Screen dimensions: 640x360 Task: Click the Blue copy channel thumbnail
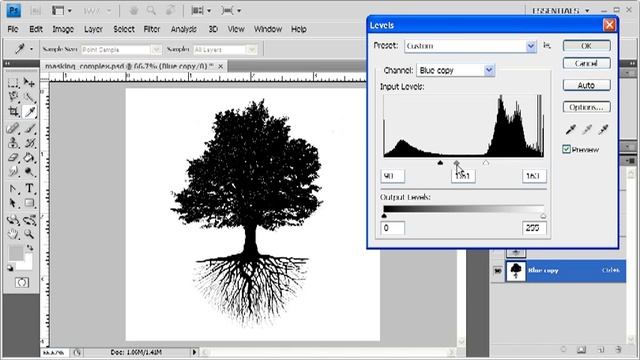point(516,271)
